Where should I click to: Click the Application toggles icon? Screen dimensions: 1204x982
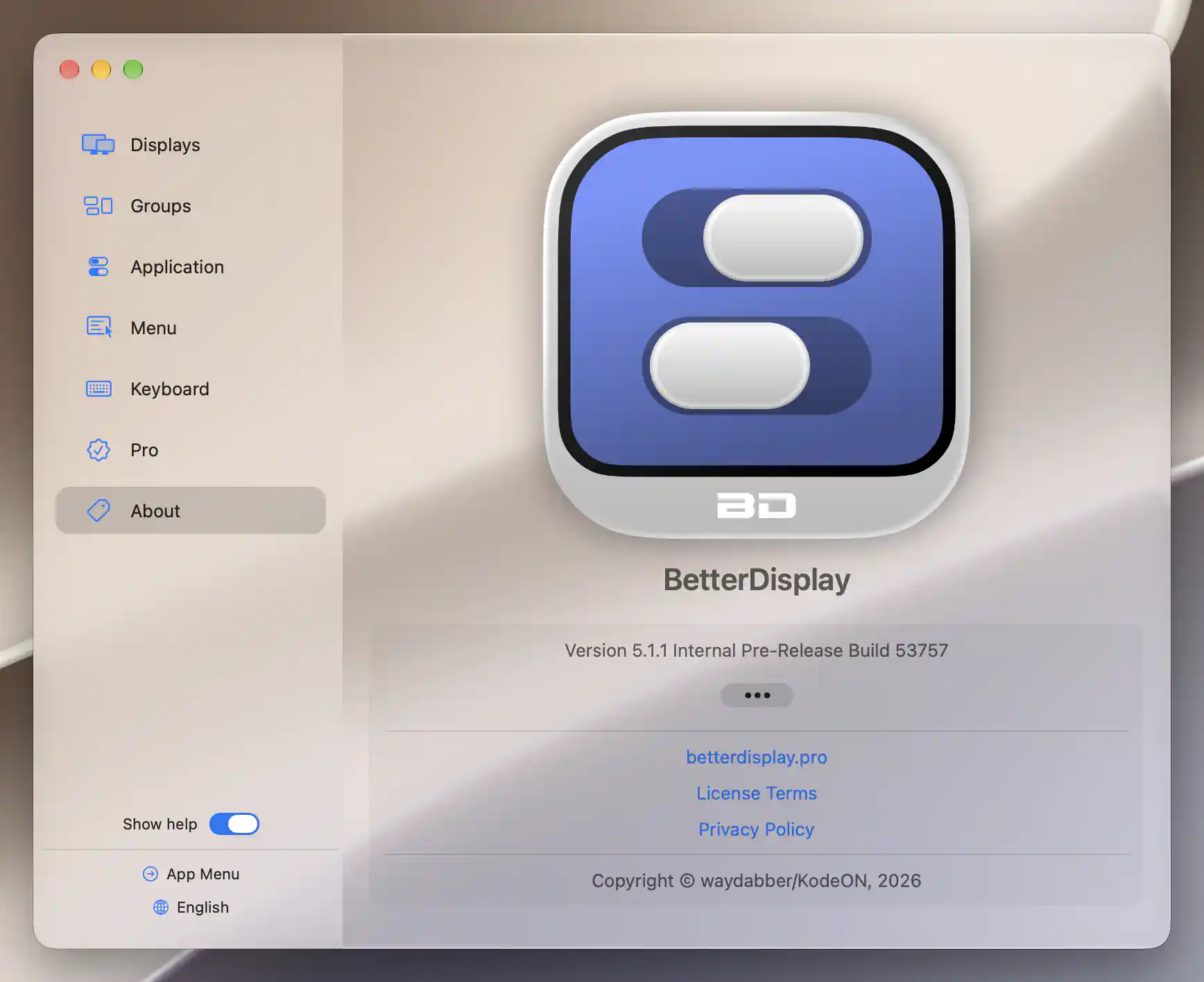click(98, 266)
